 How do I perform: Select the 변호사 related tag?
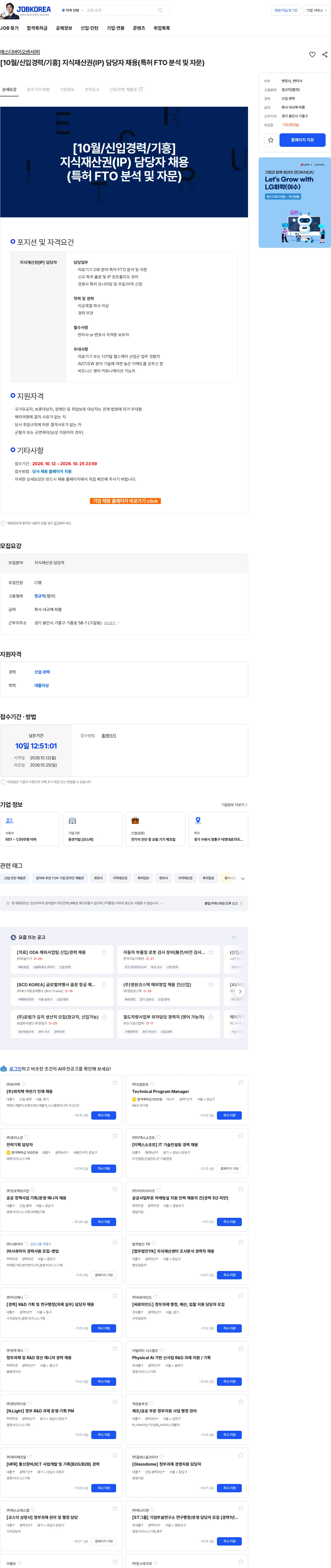pyautogui.click(x=98, y=878)
